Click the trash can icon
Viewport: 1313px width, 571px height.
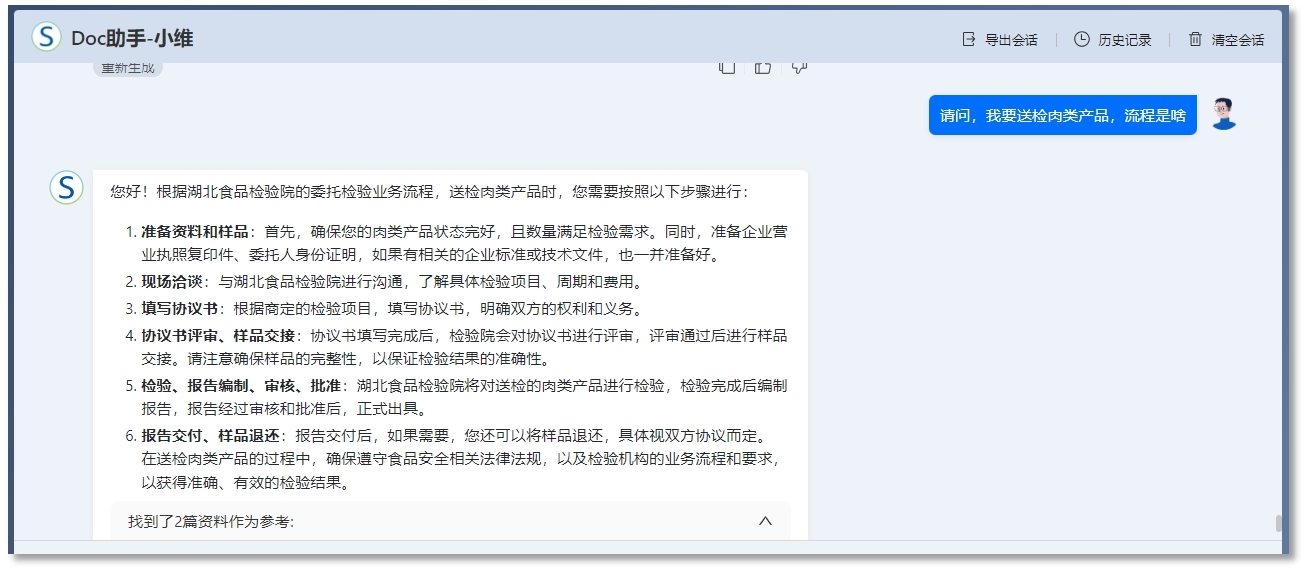1195,39
